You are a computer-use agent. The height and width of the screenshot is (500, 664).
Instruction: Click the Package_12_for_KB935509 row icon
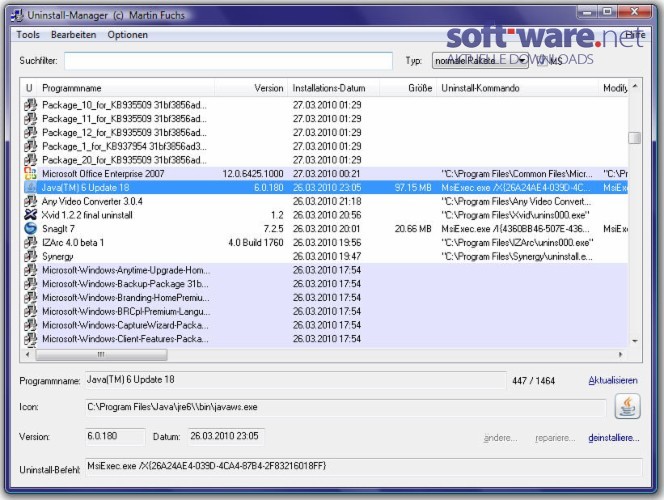click(x=30, y=133)
